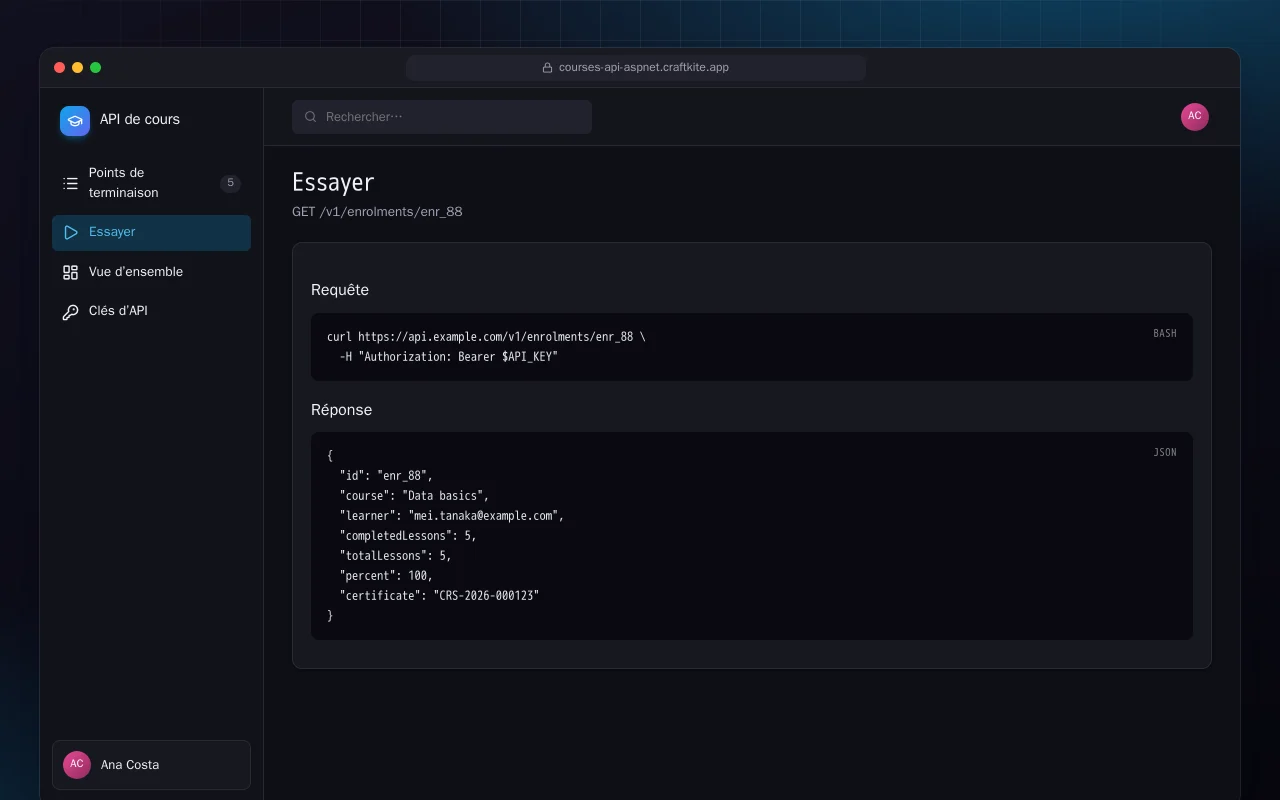The height and width of the screenshot is (800, 1280).
Task: Click the Authorization Bearer header line
Action: [449, 357]
